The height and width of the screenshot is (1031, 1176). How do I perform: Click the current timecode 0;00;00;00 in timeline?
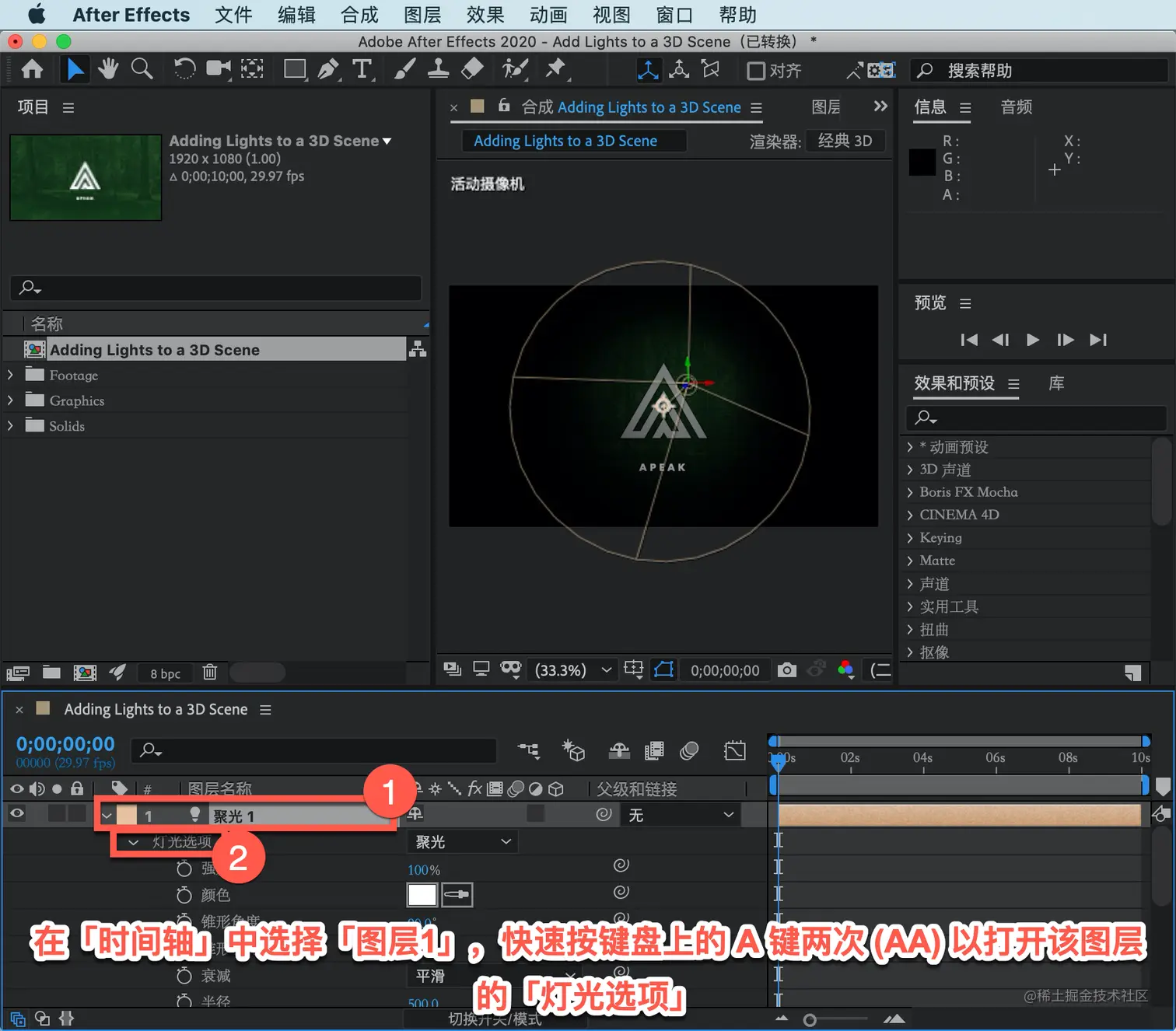pos(65,744)
